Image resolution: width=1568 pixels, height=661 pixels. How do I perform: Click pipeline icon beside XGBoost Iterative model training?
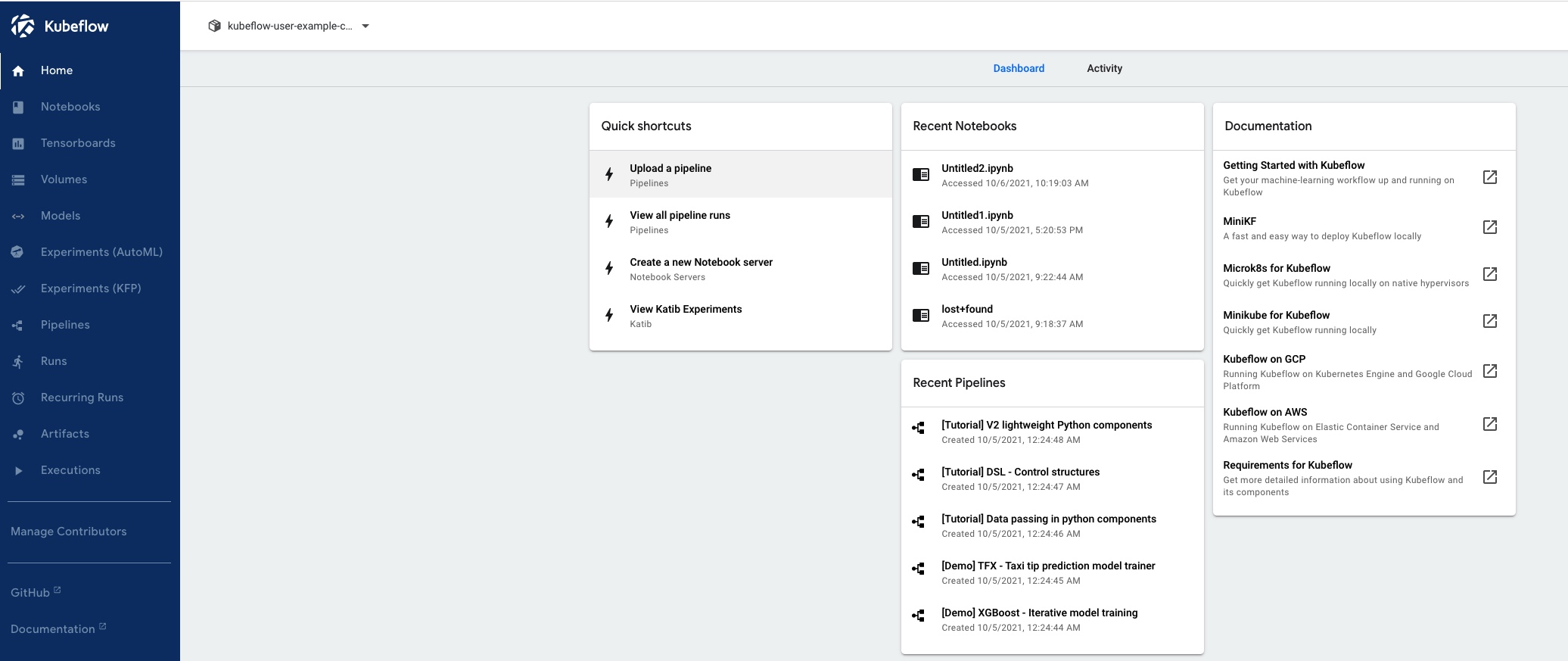(919, 616)
